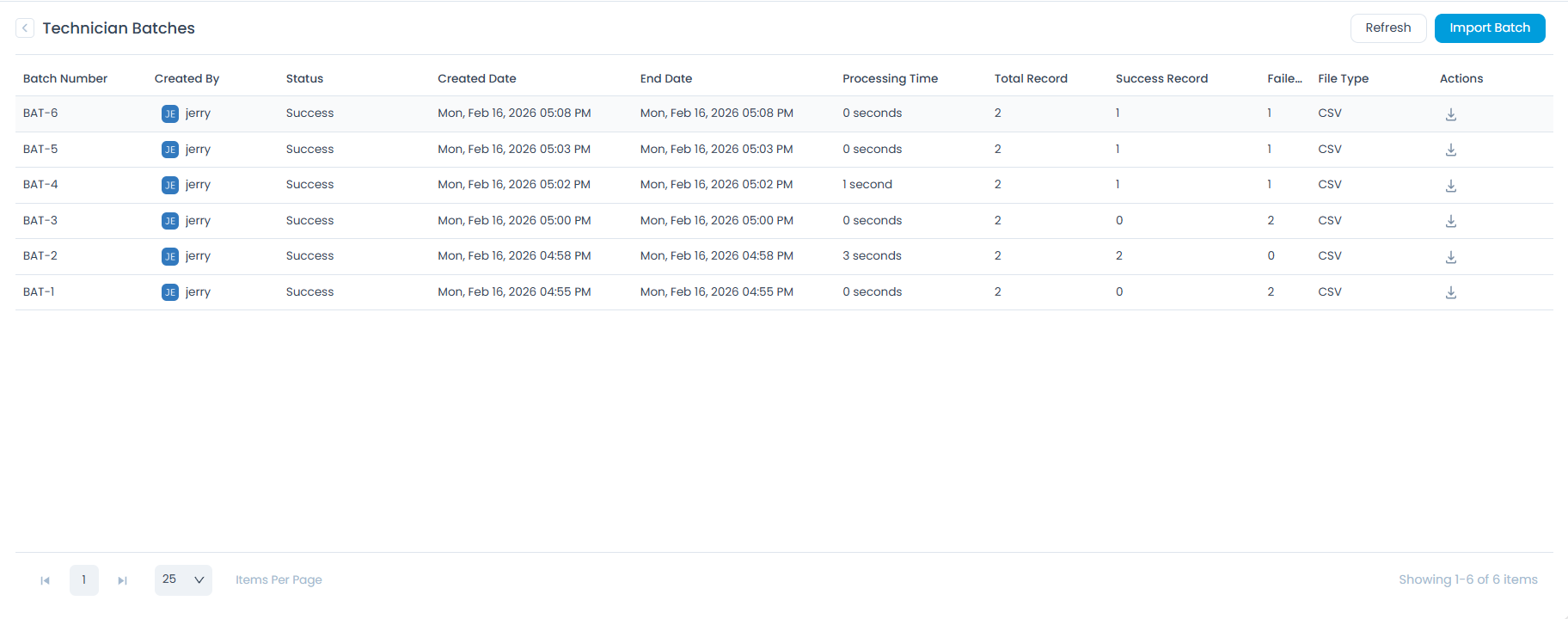Click the File Type column header
This screenshot has width=1568, height=619.
tap(1343, 78)
